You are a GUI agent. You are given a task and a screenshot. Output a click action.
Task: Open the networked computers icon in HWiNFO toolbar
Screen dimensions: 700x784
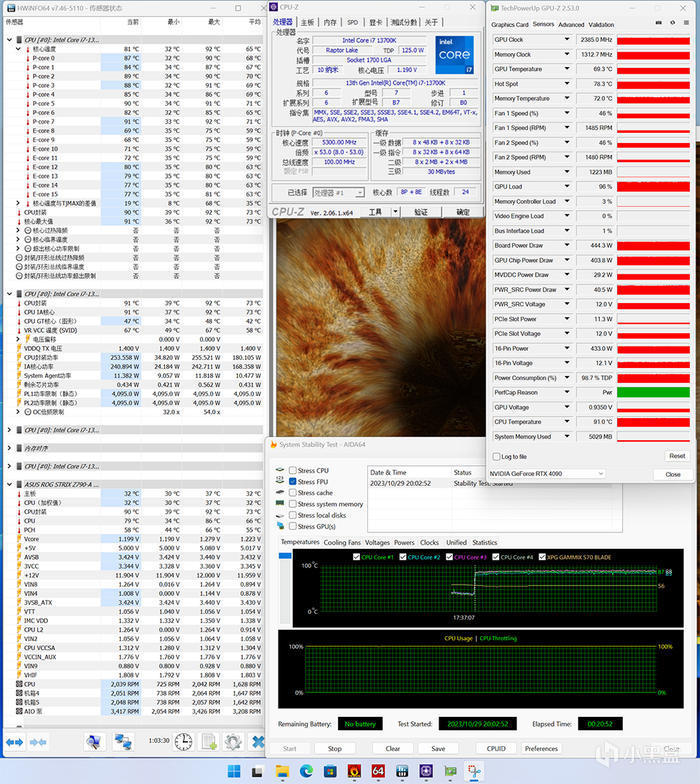[123, 742]
